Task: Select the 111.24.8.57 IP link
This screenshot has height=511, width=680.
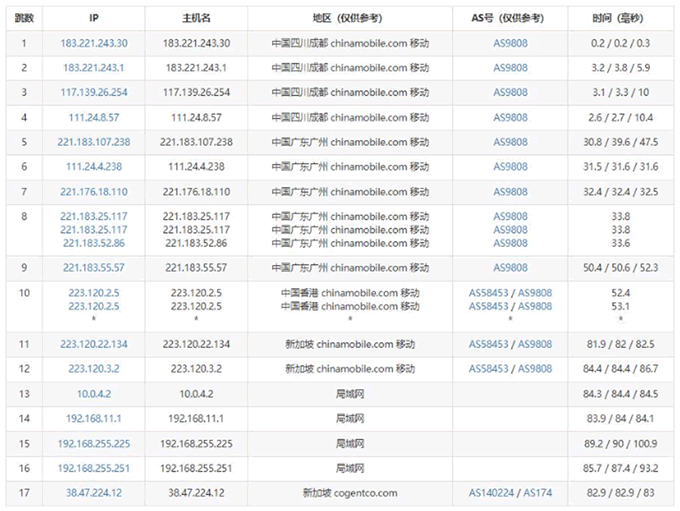Action: [94, 117]
